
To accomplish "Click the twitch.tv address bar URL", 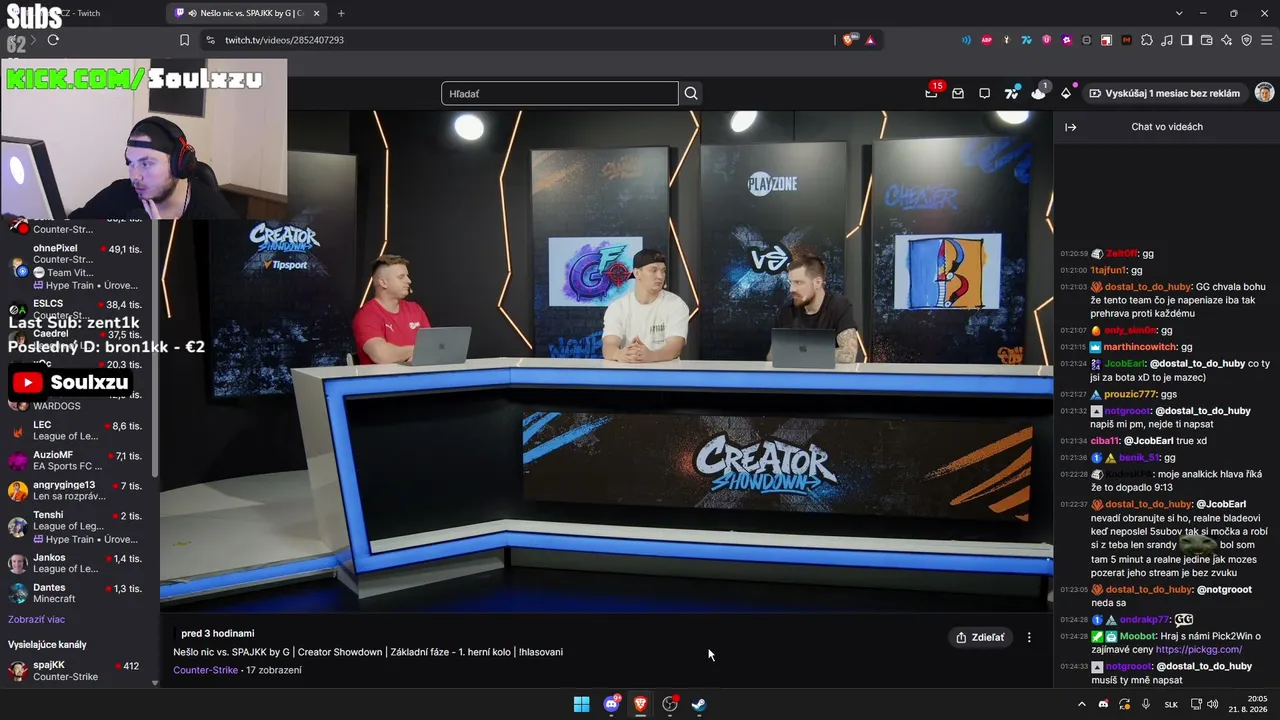I will (284, 40).
